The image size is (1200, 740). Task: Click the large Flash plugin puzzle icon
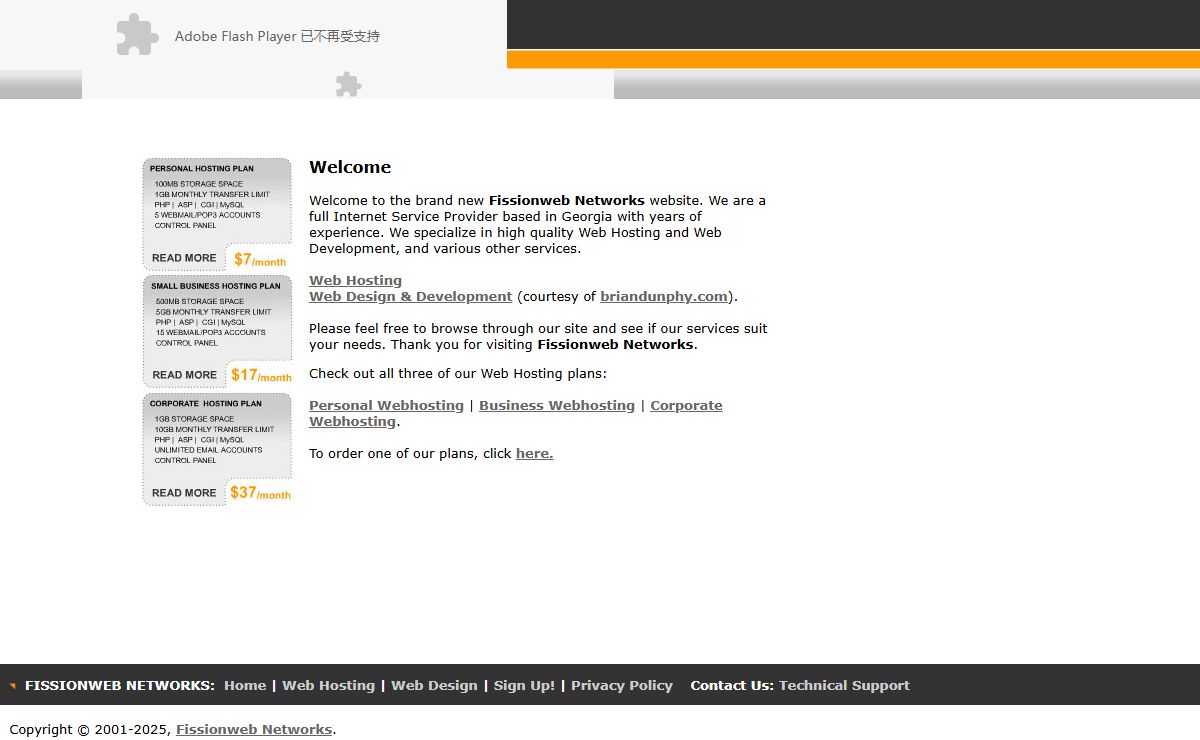[x=138, y=35]
